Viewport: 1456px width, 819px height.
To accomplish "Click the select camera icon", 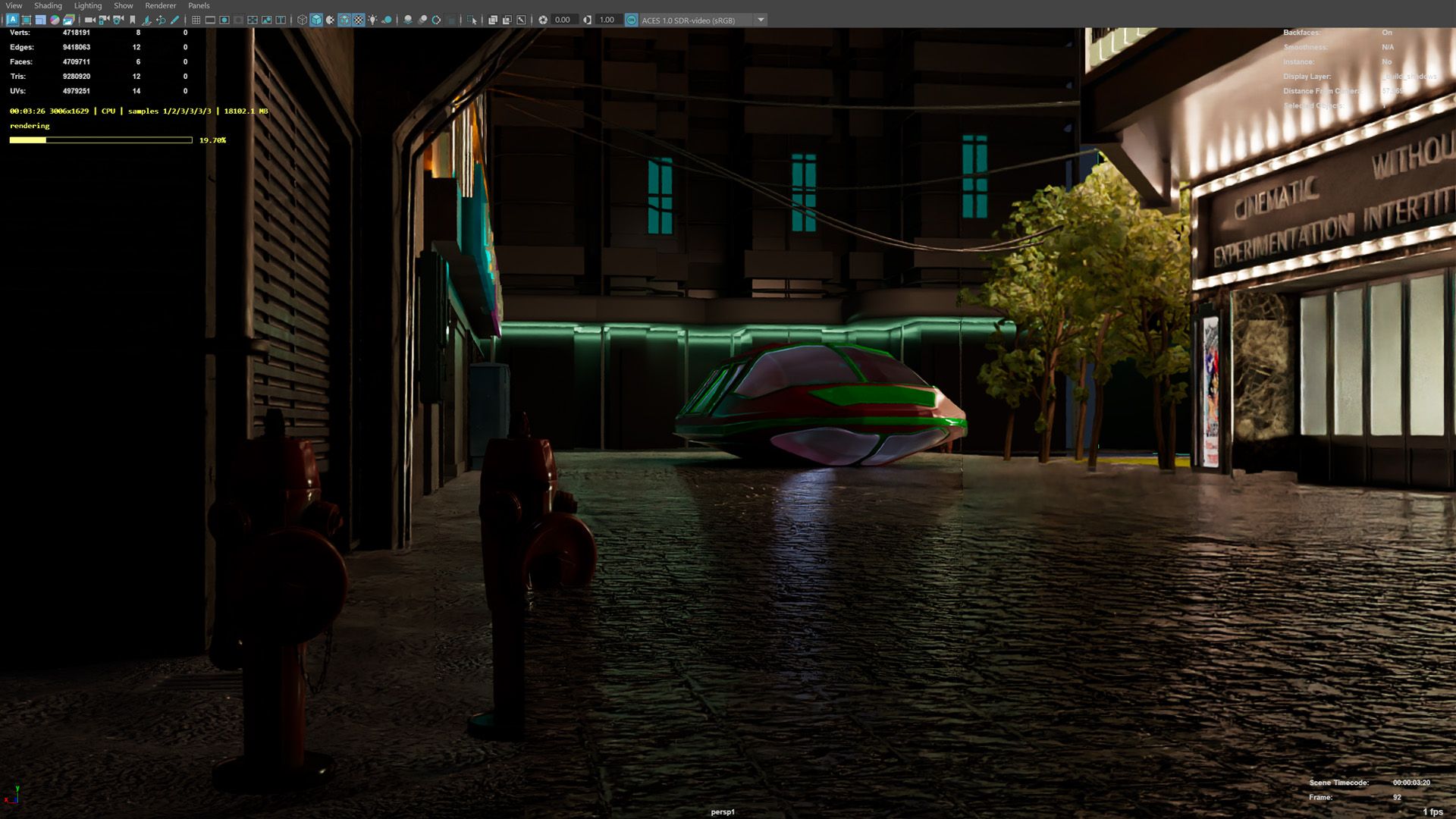I will pos(89,20).
